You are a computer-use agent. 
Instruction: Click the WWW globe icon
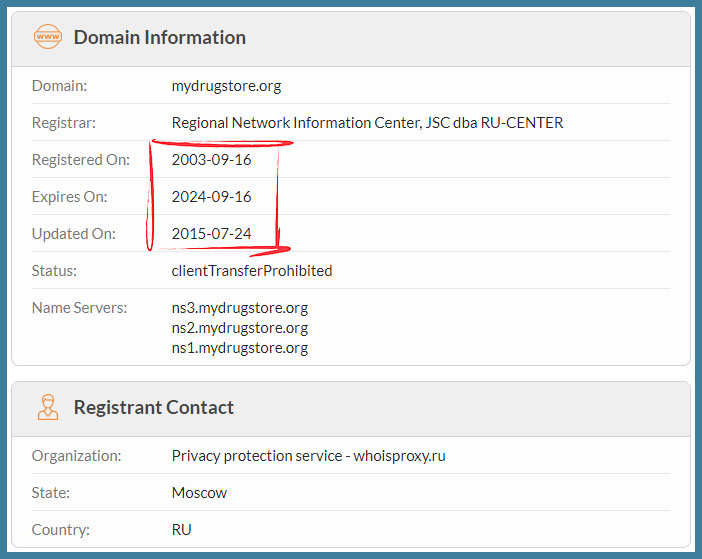(x=47, y=38)
